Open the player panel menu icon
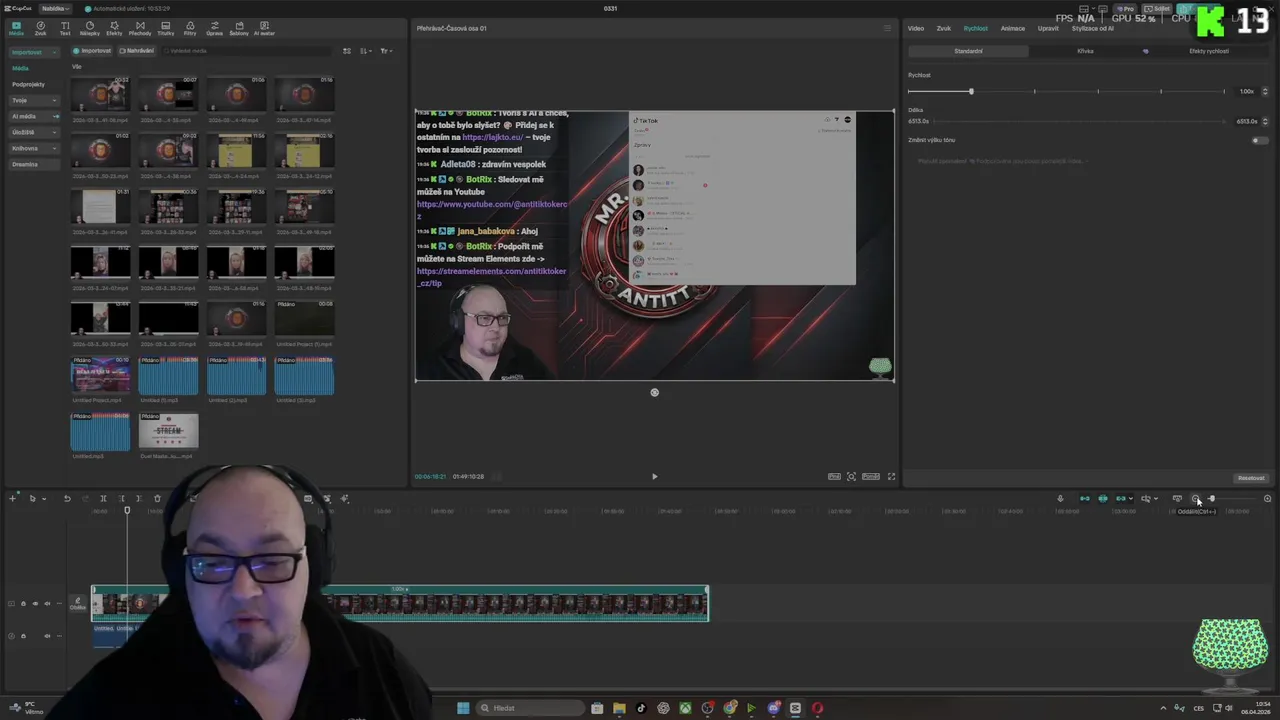The image size is (1280, 720). tap(887, 28)
